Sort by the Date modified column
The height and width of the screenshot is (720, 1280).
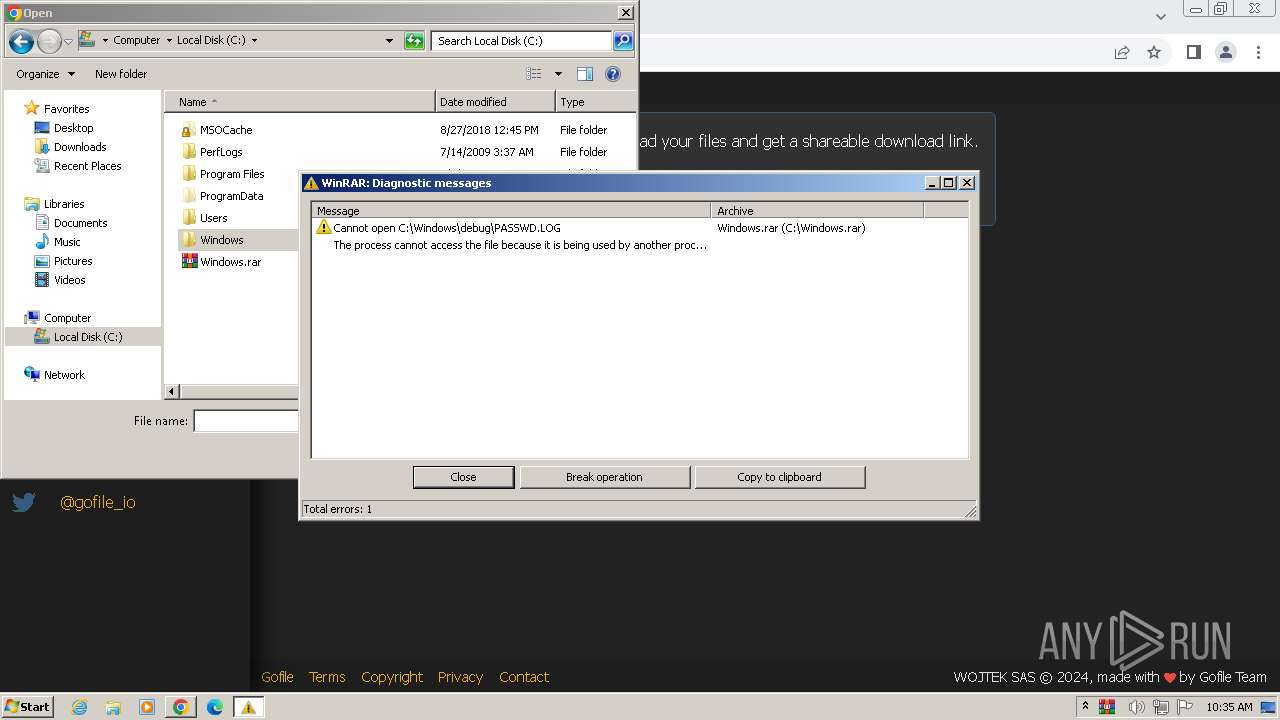495,102
